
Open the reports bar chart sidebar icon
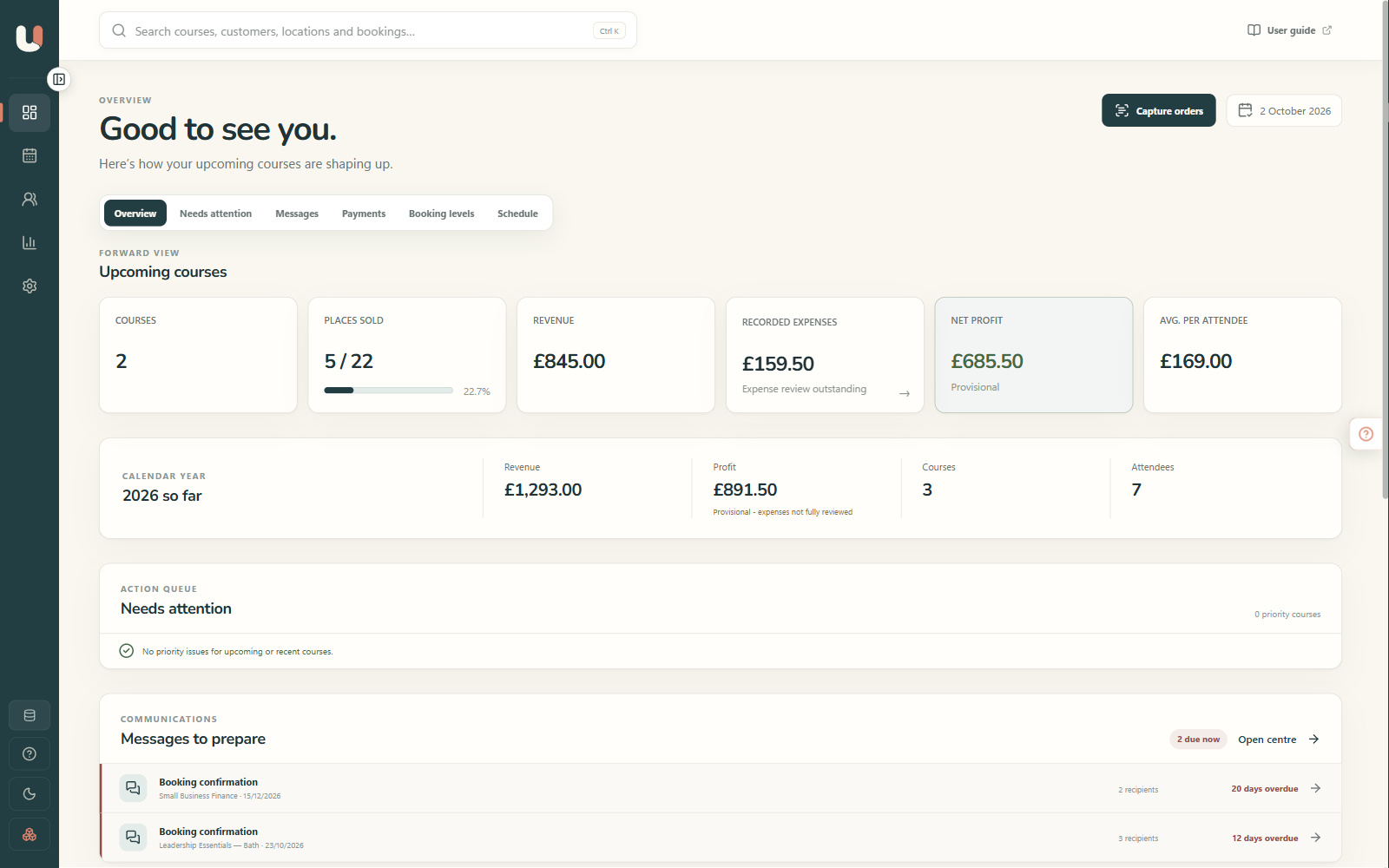coord(30,242)
